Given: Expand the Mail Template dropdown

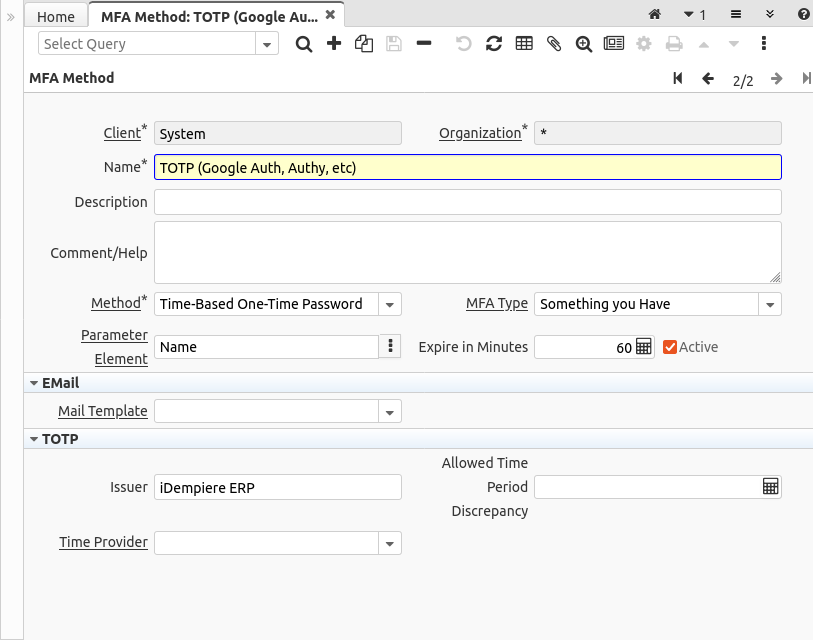Looking at the screenshot, I should (390, 411).
